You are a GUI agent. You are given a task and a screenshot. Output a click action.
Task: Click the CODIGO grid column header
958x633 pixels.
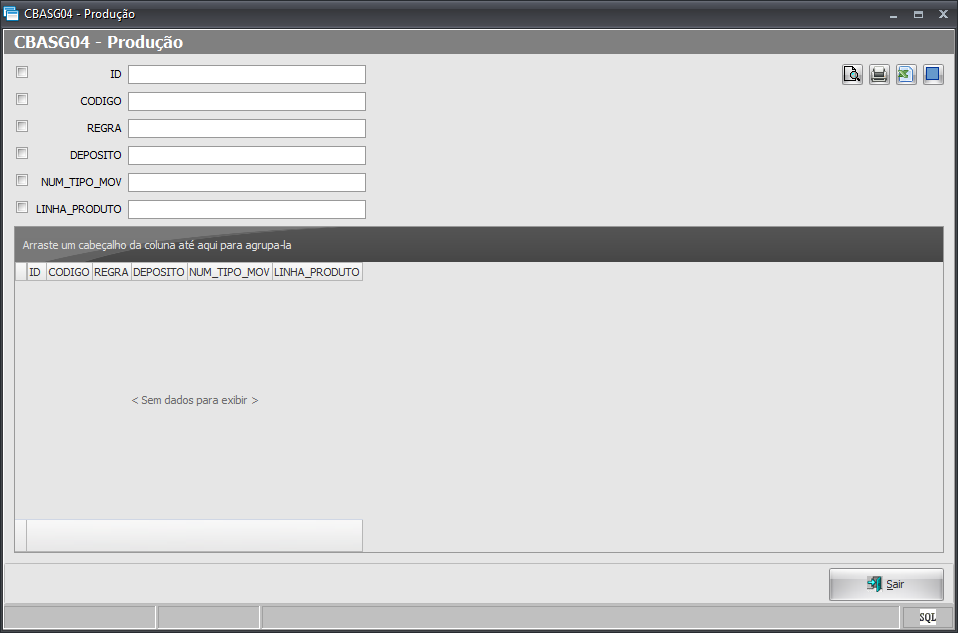click(69, 272)
